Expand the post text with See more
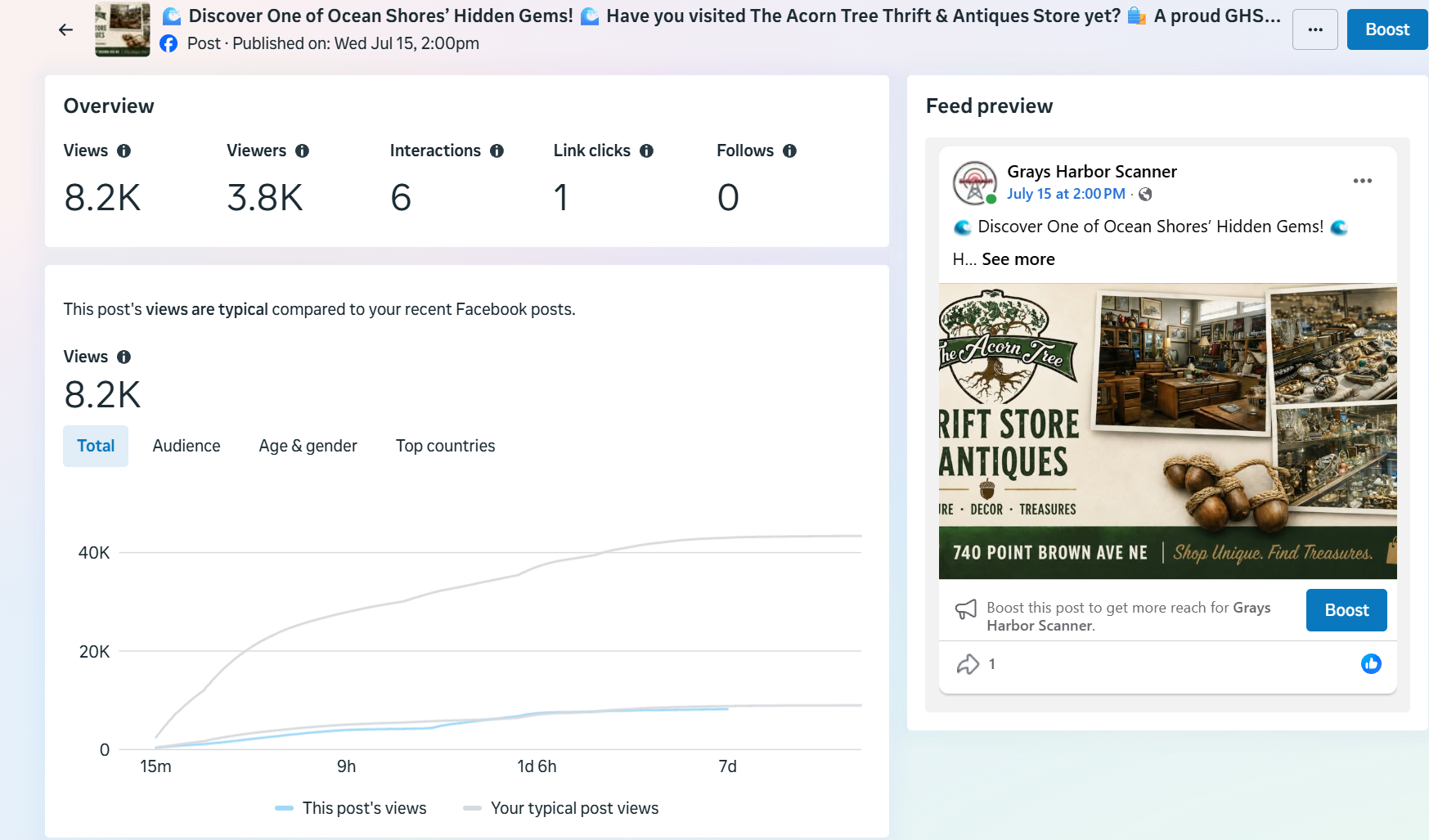The width and height of the screenshot is (1429, 840). click(x=1018, y=259)
